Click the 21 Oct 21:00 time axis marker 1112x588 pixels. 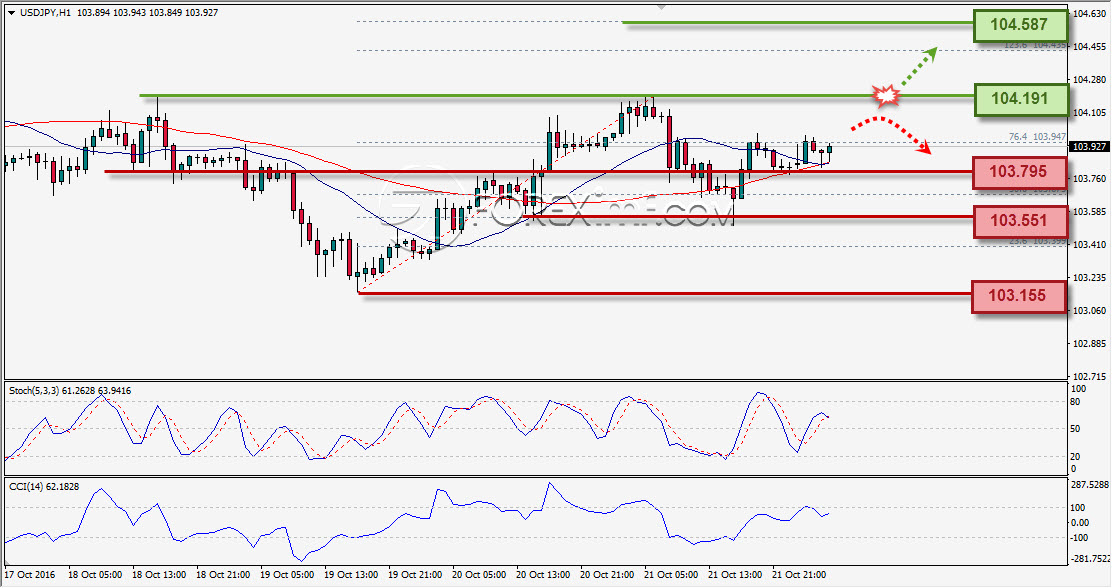[x=799, y=575]
